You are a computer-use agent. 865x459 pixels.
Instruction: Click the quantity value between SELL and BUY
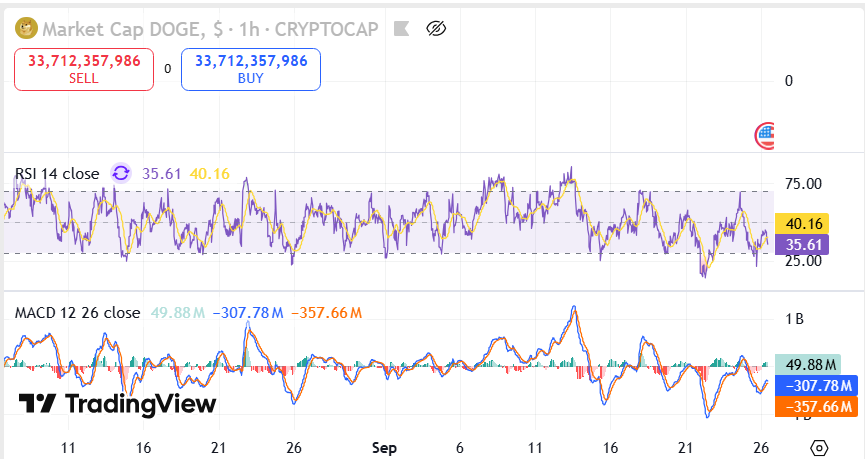click(x=167, y=69)
